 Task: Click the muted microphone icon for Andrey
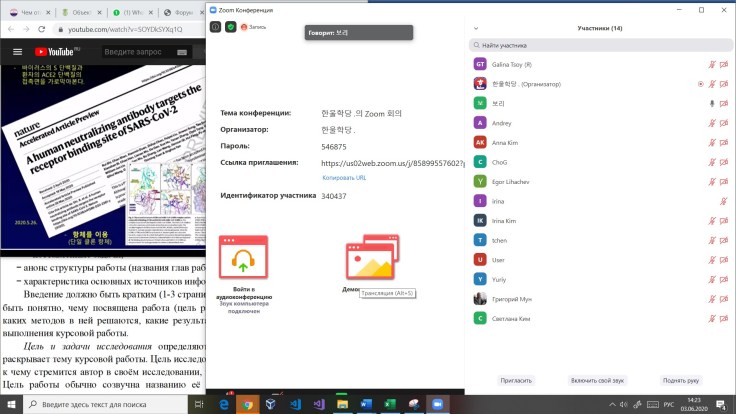(711, 123)
